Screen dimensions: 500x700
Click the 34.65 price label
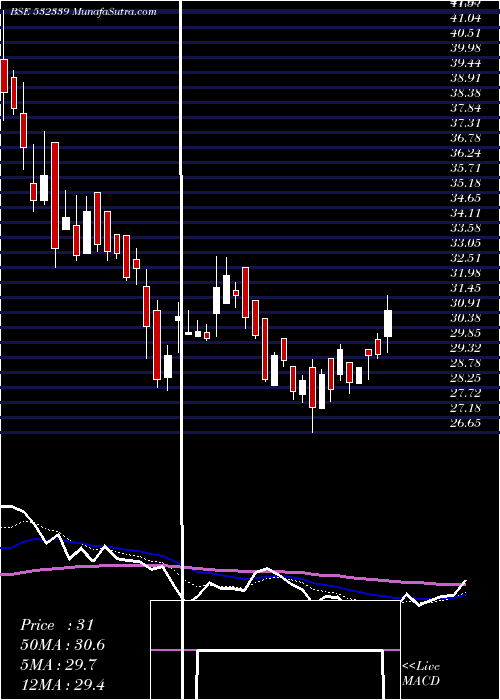[x=465, y=198]
